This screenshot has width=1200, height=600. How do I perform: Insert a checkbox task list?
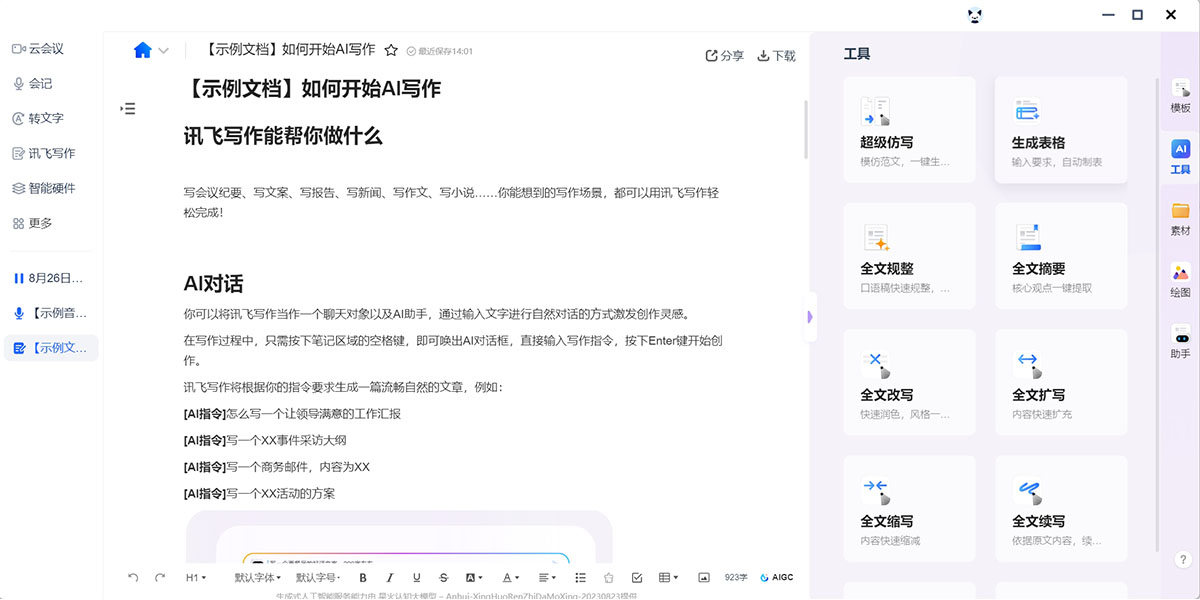click(x=637, y=578)
